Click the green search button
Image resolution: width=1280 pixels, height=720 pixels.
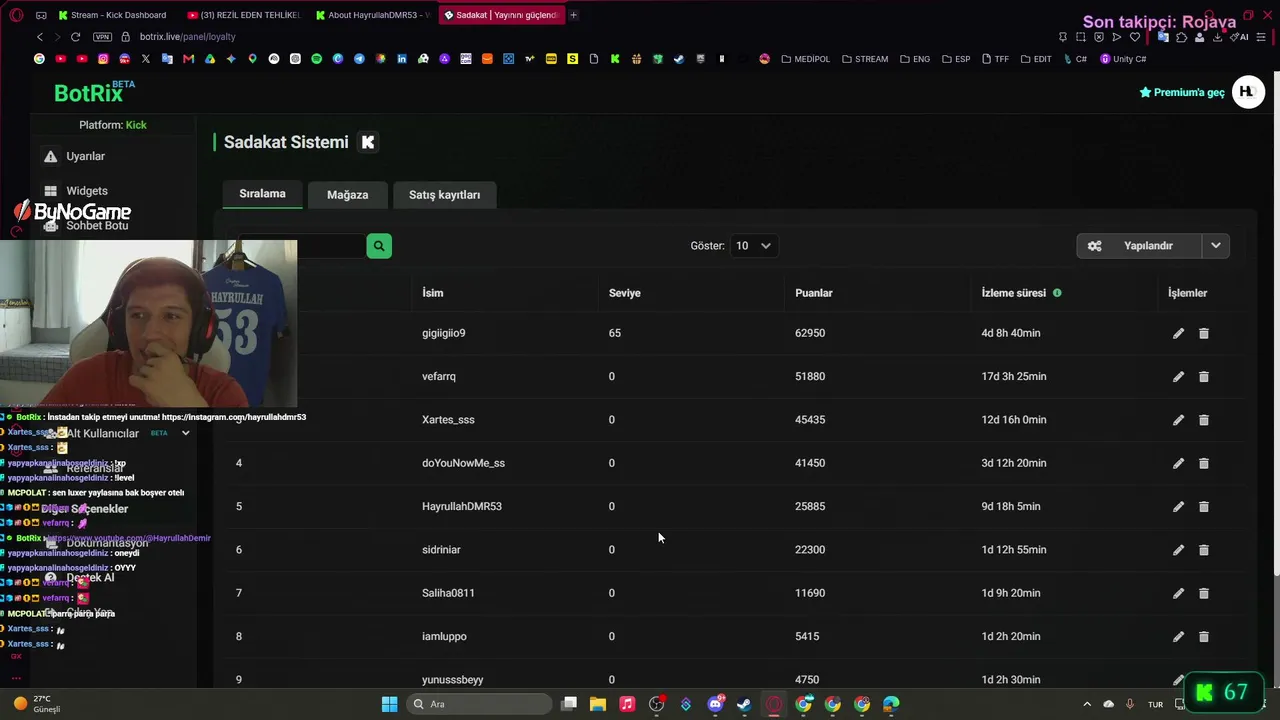click(379, 246)
